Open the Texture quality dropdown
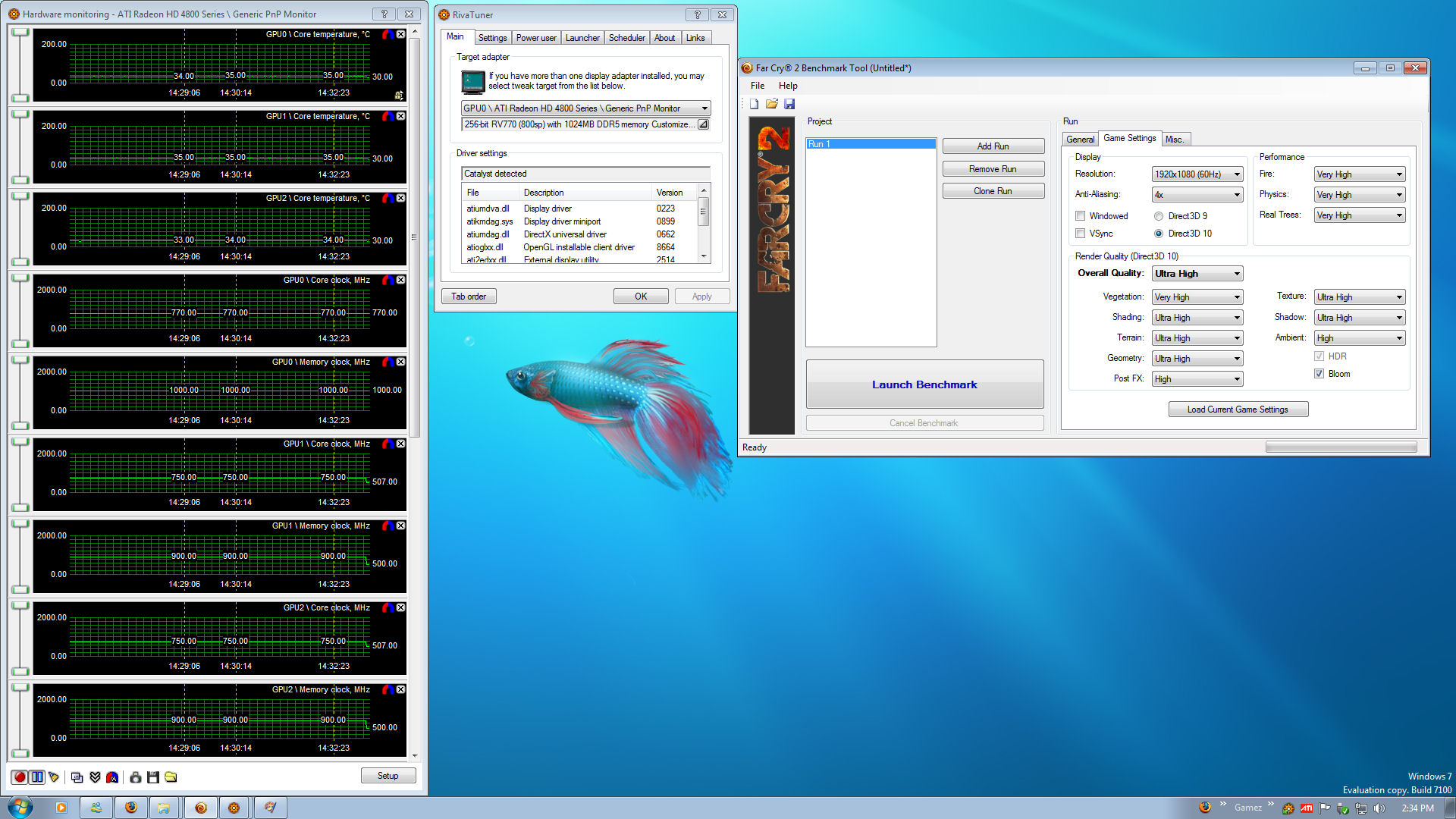Screen dimensions: 1456x819 pyautogui.click(x=1359, y=297)
